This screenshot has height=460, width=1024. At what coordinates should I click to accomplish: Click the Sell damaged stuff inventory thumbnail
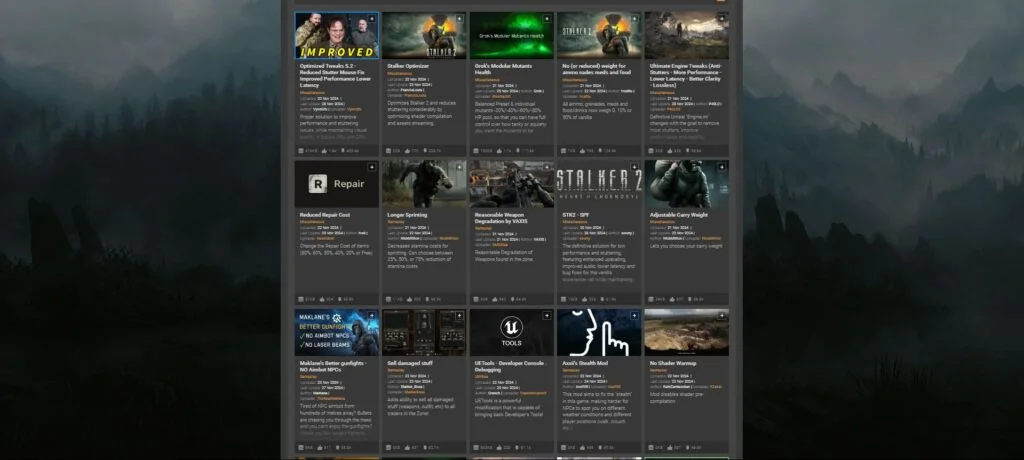pos(424,332)
